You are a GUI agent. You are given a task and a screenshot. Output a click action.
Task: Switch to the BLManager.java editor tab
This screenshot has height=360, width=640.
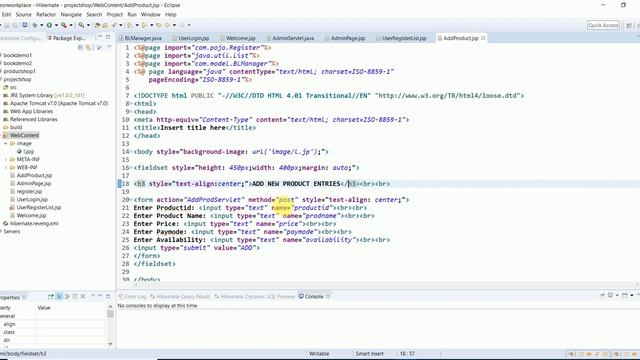click(140, 38)
